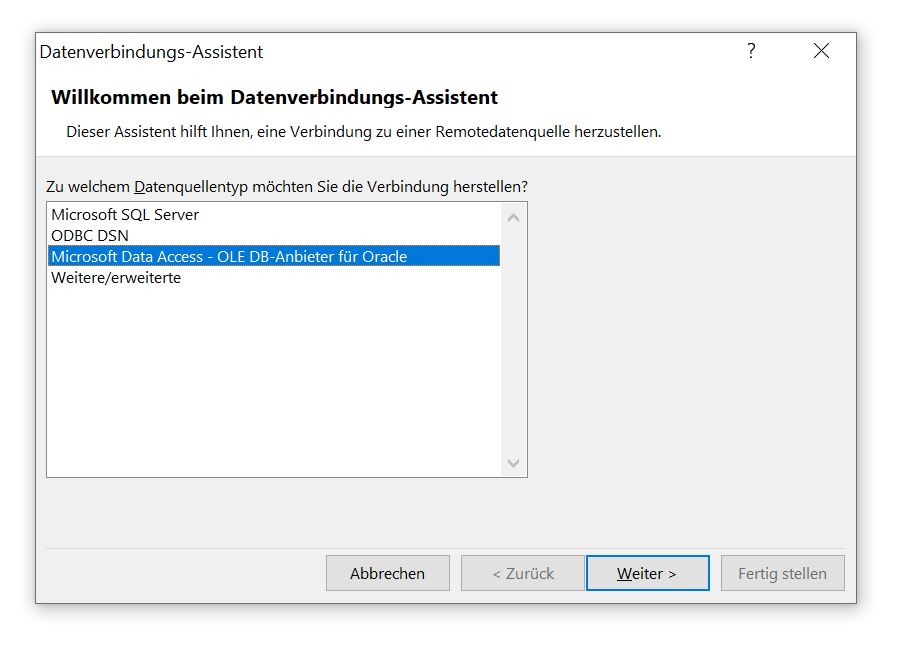Click the Fertig stellen button
The height and width of the screenshot is (662, 905).
click(x=783, y=573)
